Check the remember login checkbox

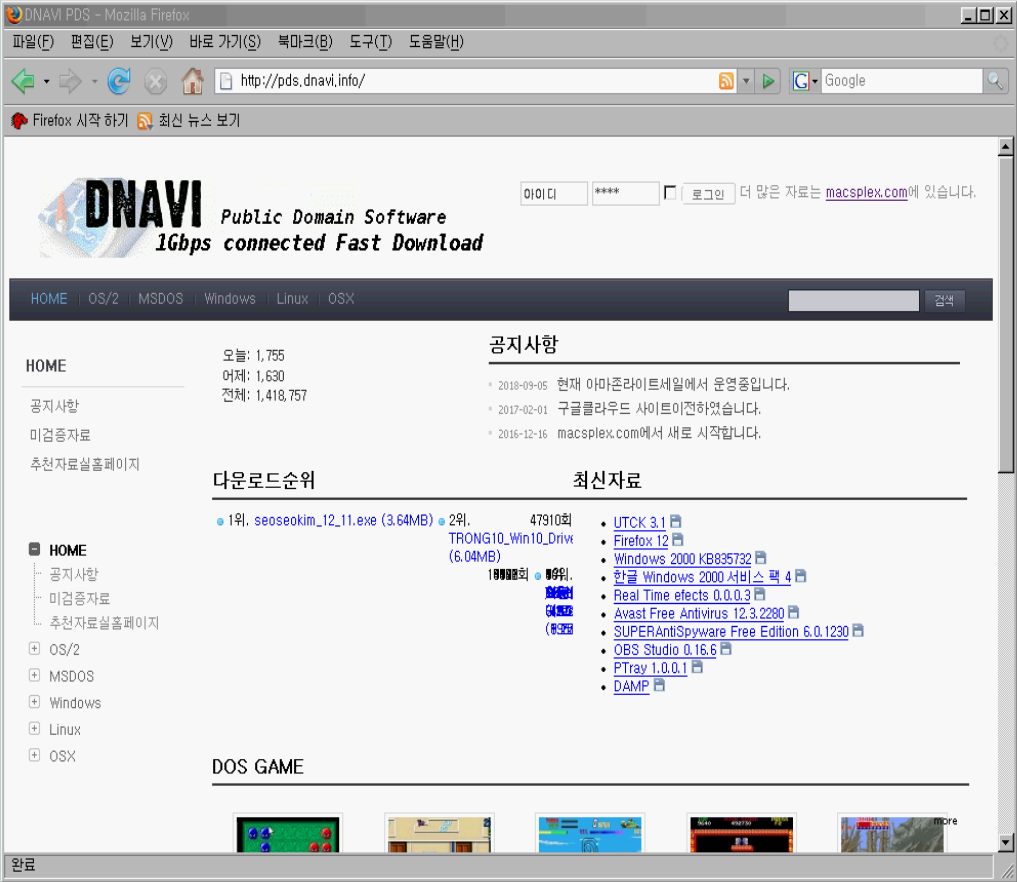(x=669, y=192)
